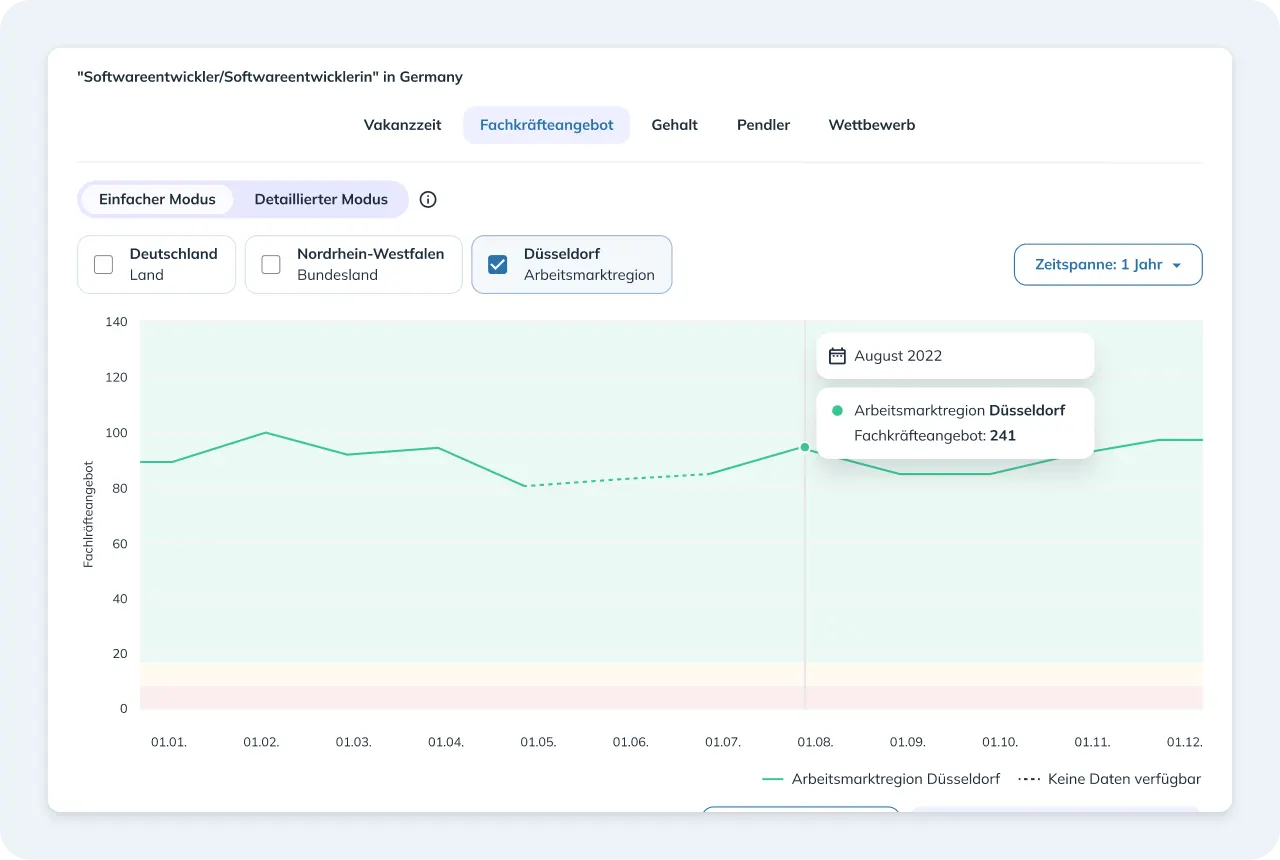1280x860 pixels.
Task: Click the dotted Keine Daten verfügbar legend marker
Action: 1029,779
